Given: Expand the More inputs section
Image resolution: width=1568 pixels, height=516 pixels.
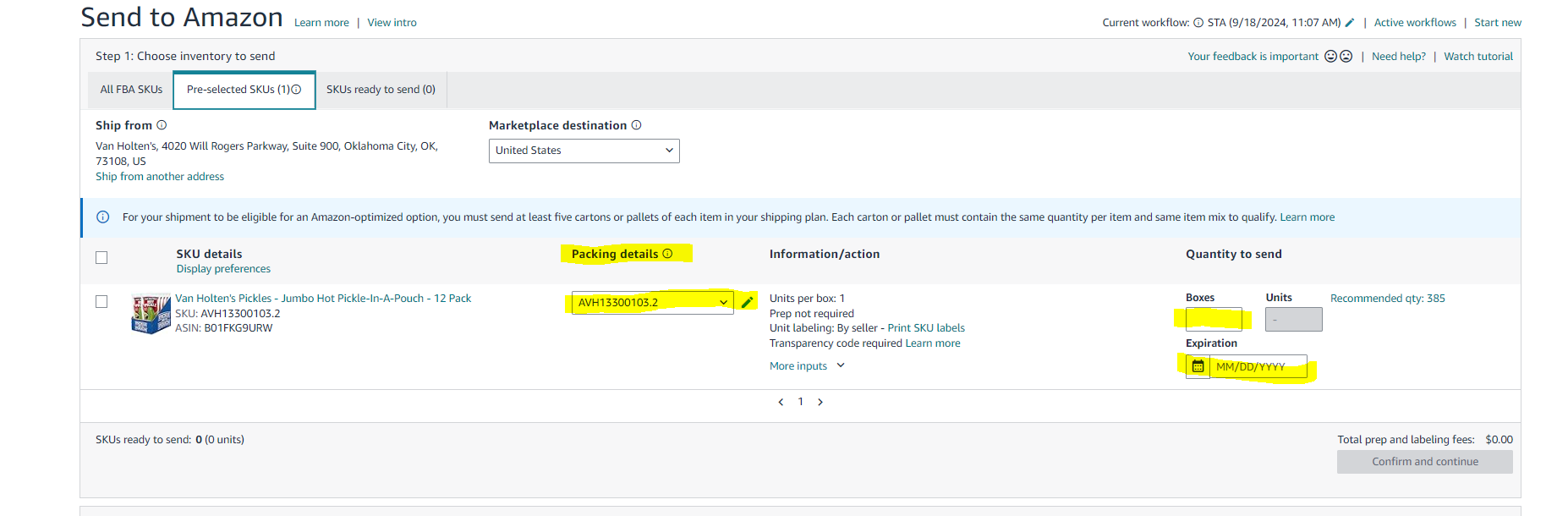Looking at the screenshot, I should 807,366.
